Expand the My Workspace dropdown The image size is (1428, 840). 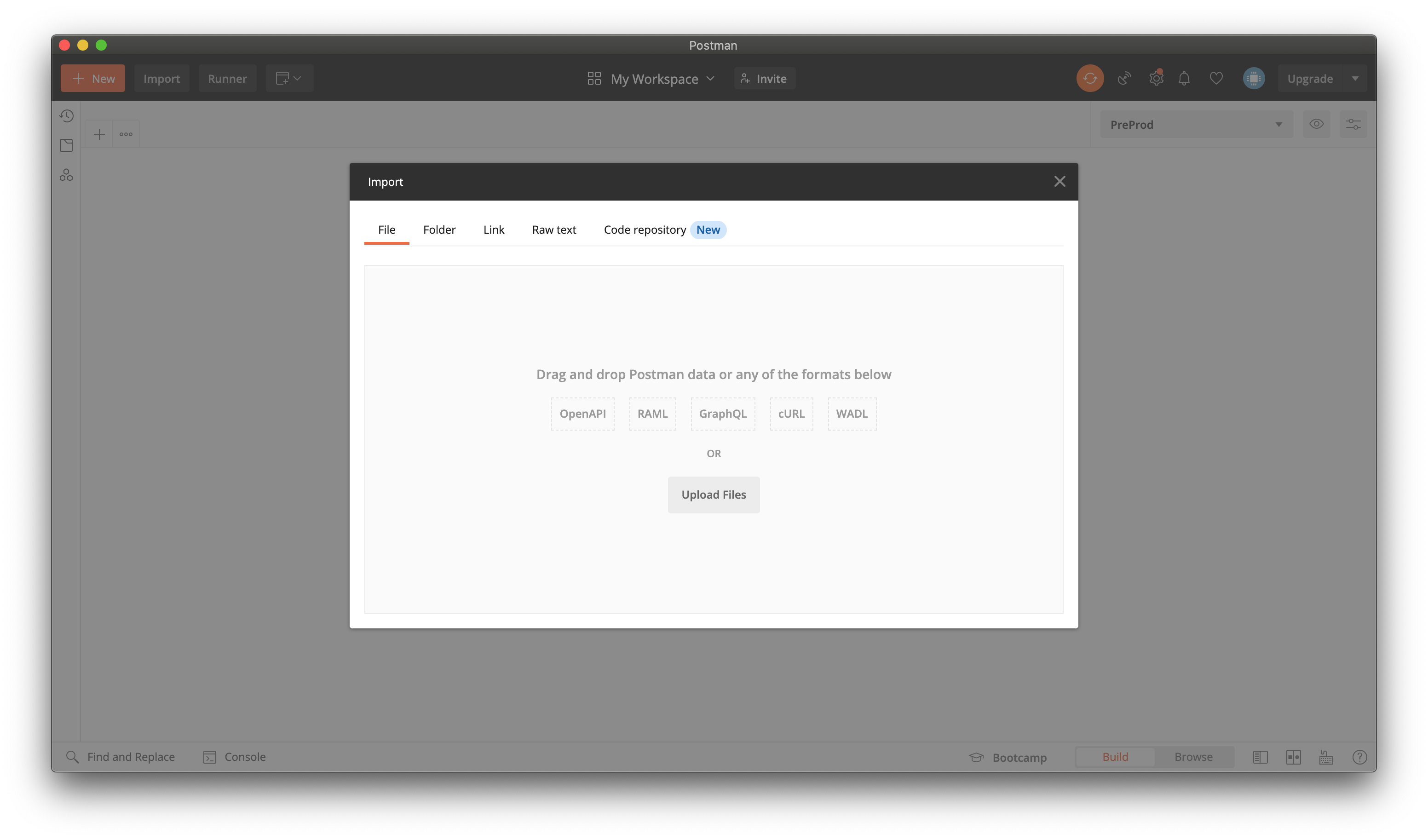(652, 79)
